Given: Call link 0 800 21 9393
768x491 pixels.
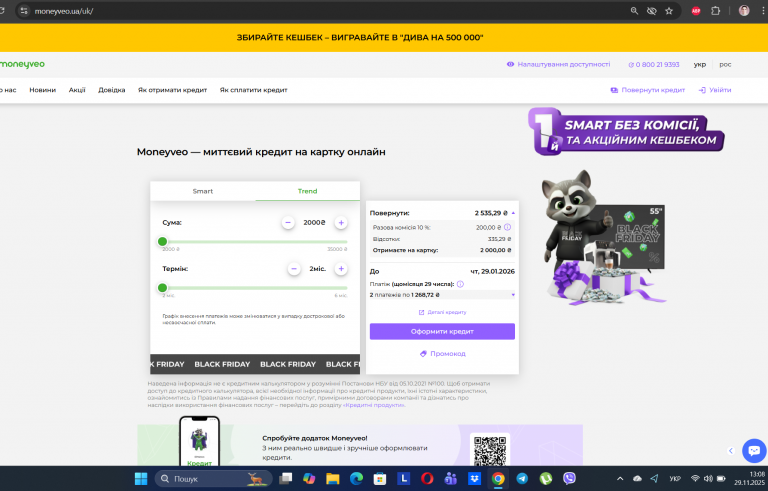Looking at the screenshot, I should click(654, 64).
